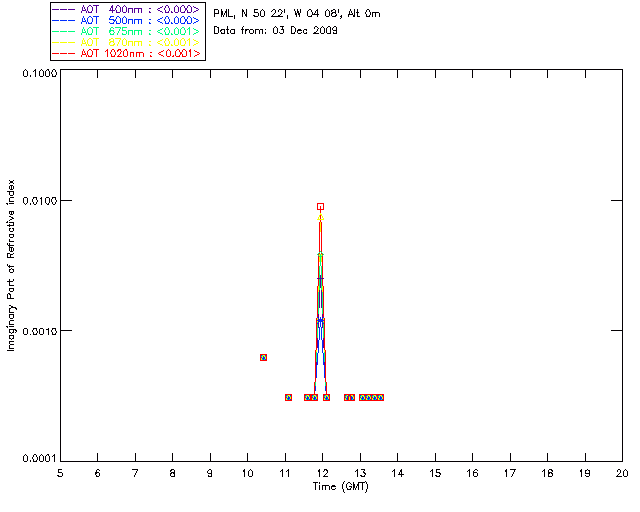Screen dimensions: 640x512
Task: Click the x-axis tick label 17
Action: tap(510, 473)
